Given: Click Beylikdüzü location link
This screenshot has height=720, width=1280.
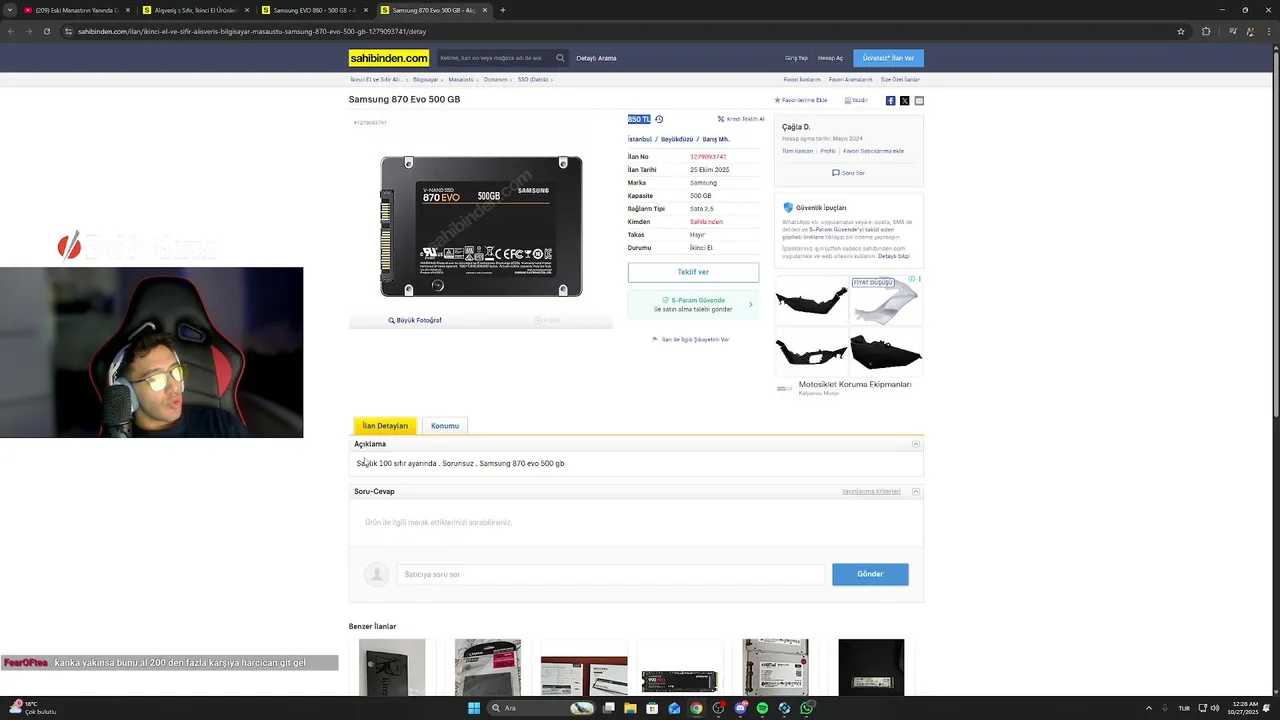Looking at the screenshot, I should 677,139.
